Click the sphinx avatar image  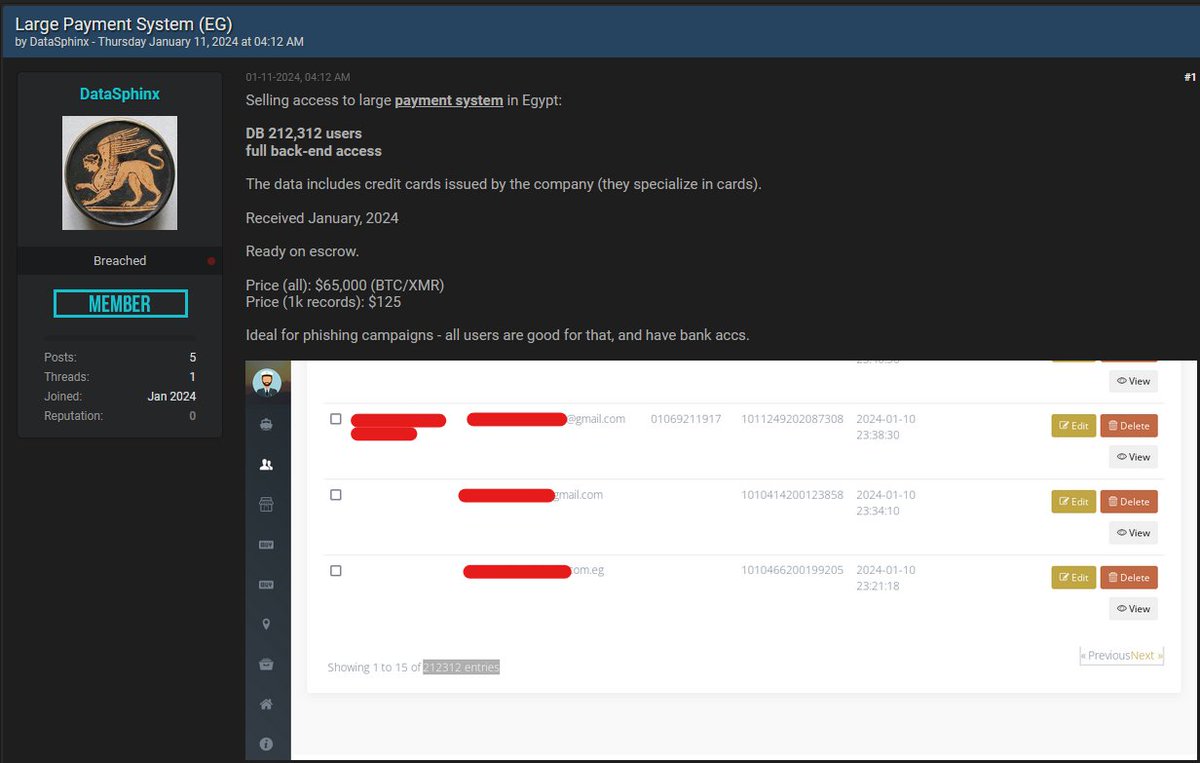pyautogui.click(x=120, y=173)
